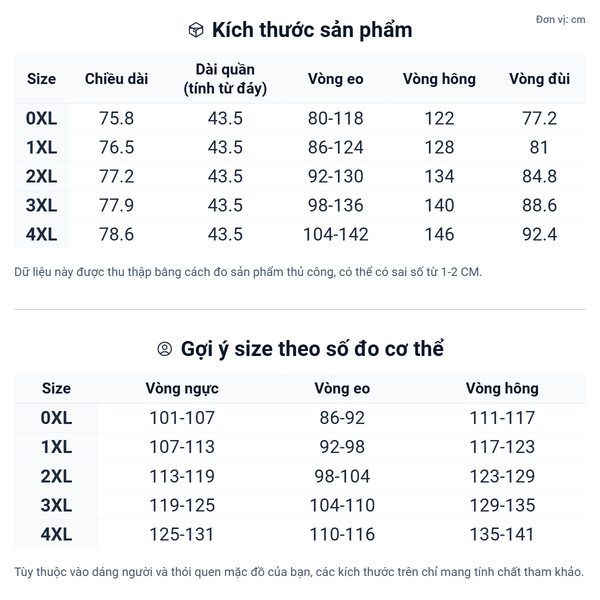Select the 77.9 length value for 3XL
The height and width of the screenshot is (600, 600).
click(116, 206)
